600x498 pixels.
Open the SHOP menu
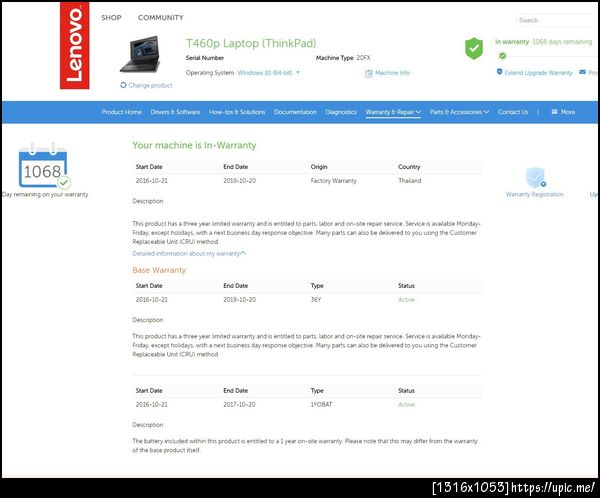coord(111,18)
